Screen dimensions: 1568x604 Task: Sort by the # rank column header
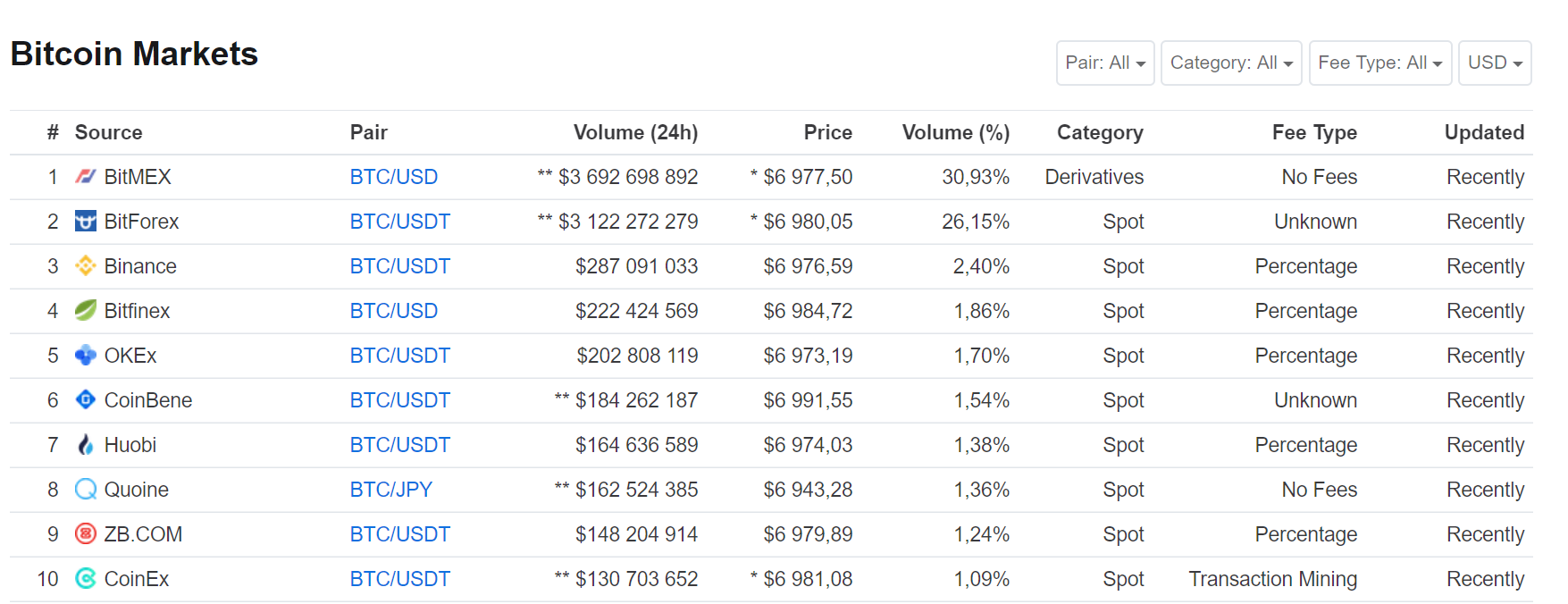point(53,132)
